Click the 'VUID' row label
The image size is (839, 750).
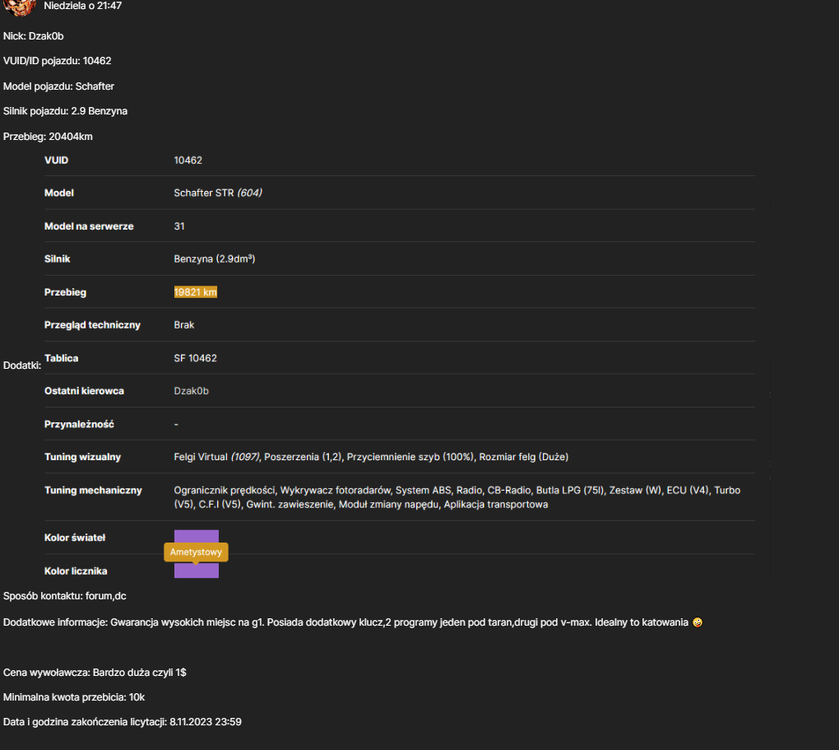[56, 160]
